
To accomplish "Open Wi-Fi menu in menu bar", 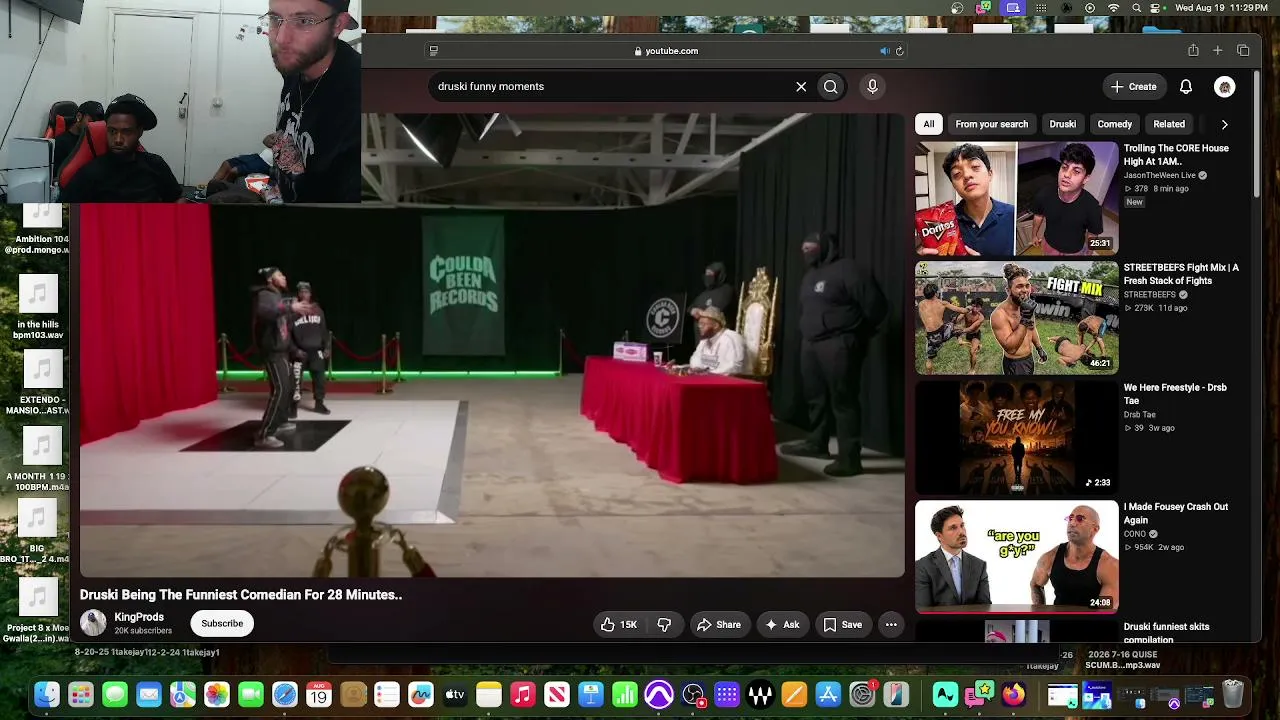I will tap(1114, 8).
